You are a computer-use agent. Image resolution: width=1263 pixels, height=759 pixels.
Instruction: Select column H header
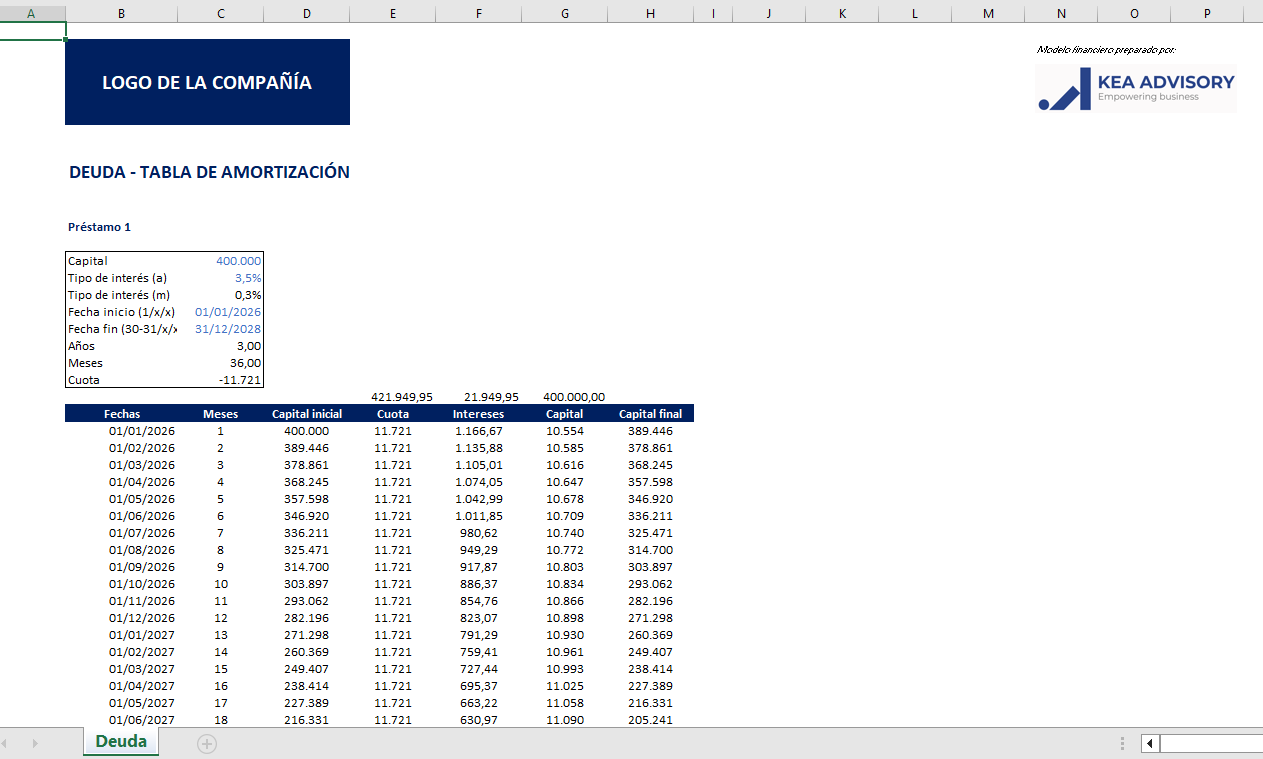point(651,13)
